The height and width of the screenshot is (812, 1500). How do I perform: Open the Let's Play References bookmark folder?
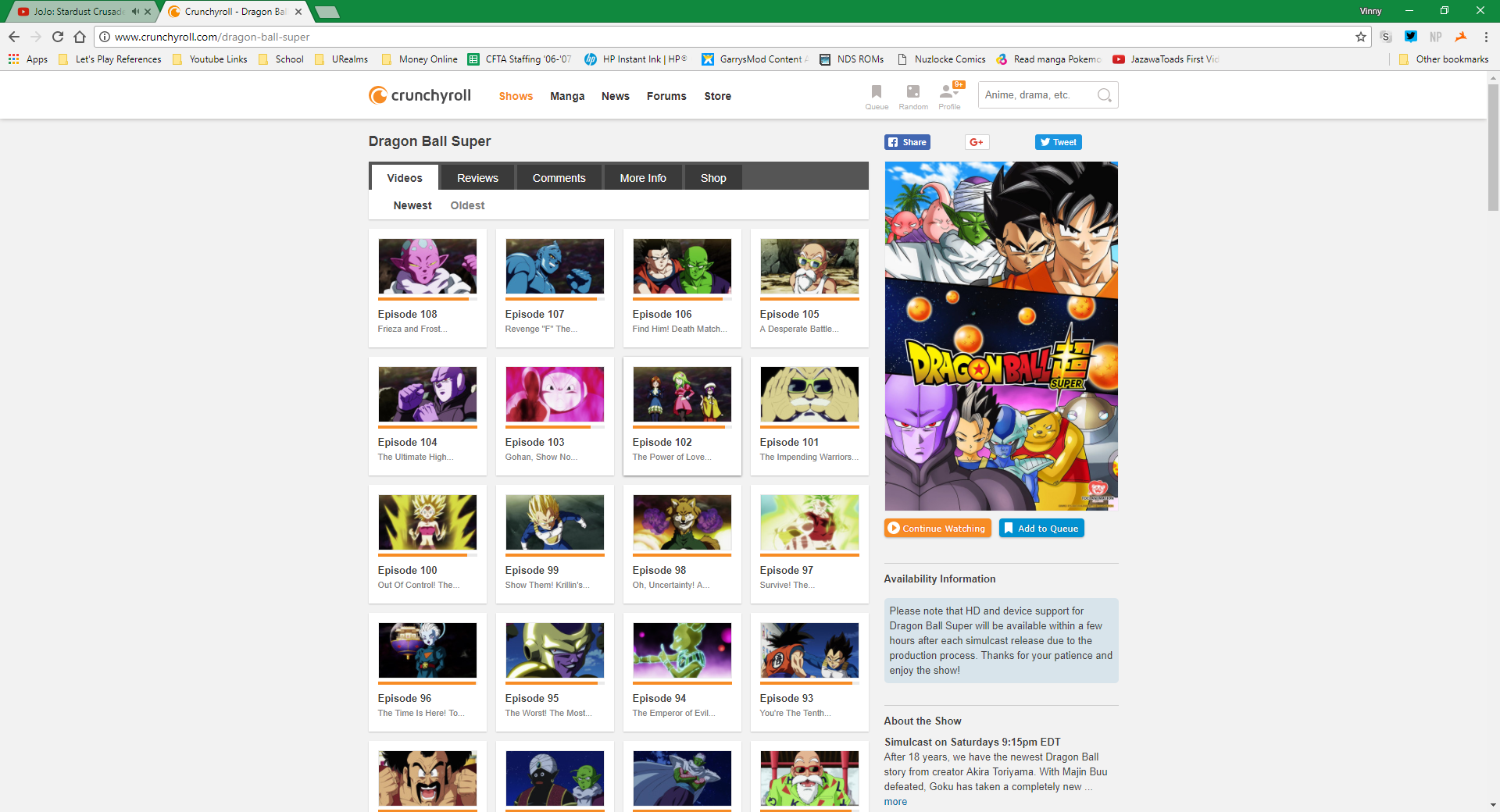(x=110, y=59)
